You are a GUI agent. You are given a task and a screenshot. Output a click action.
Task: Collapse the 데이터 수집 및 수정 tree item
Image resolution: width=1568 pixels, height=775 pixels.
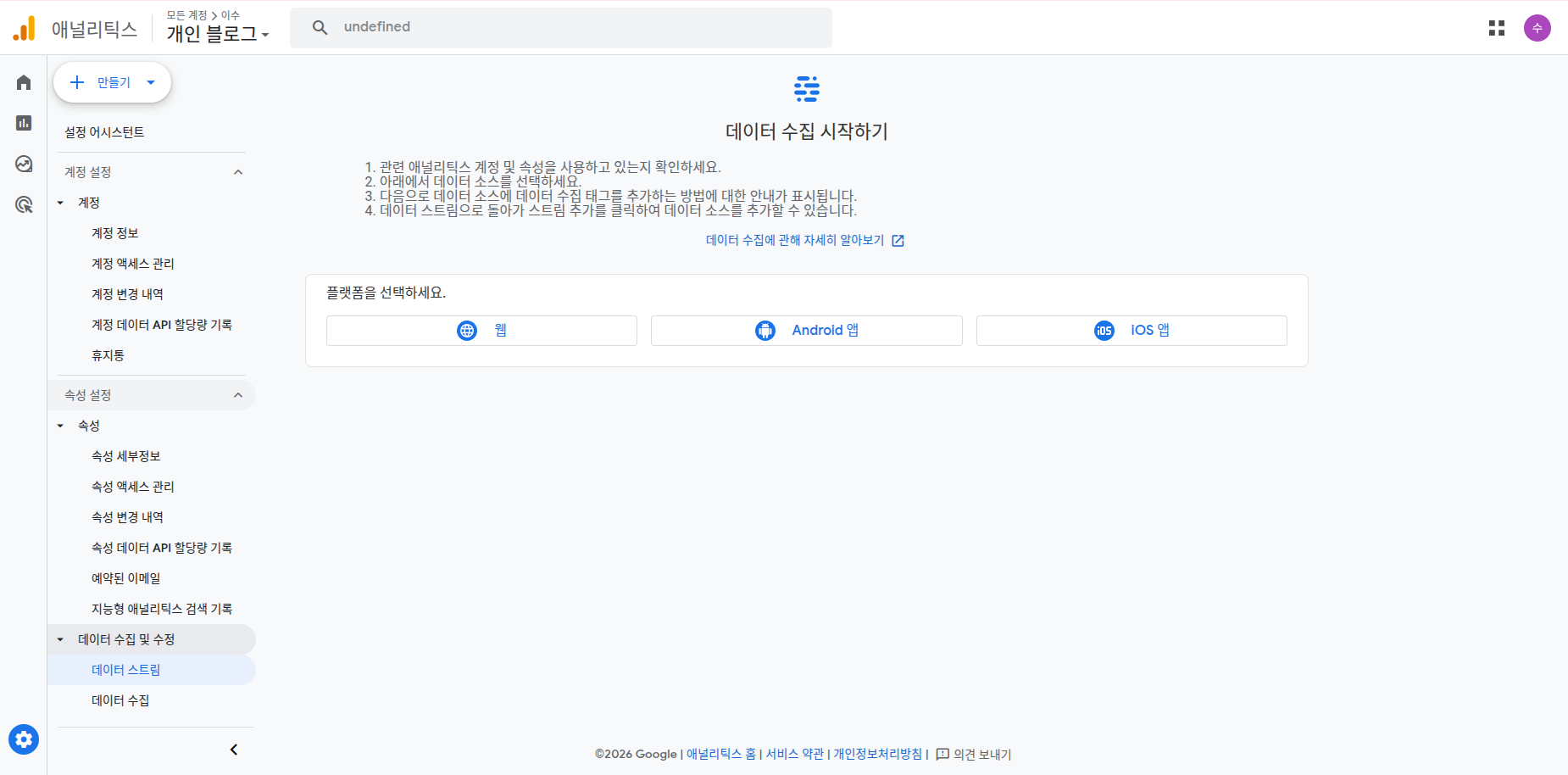[60, 639]
